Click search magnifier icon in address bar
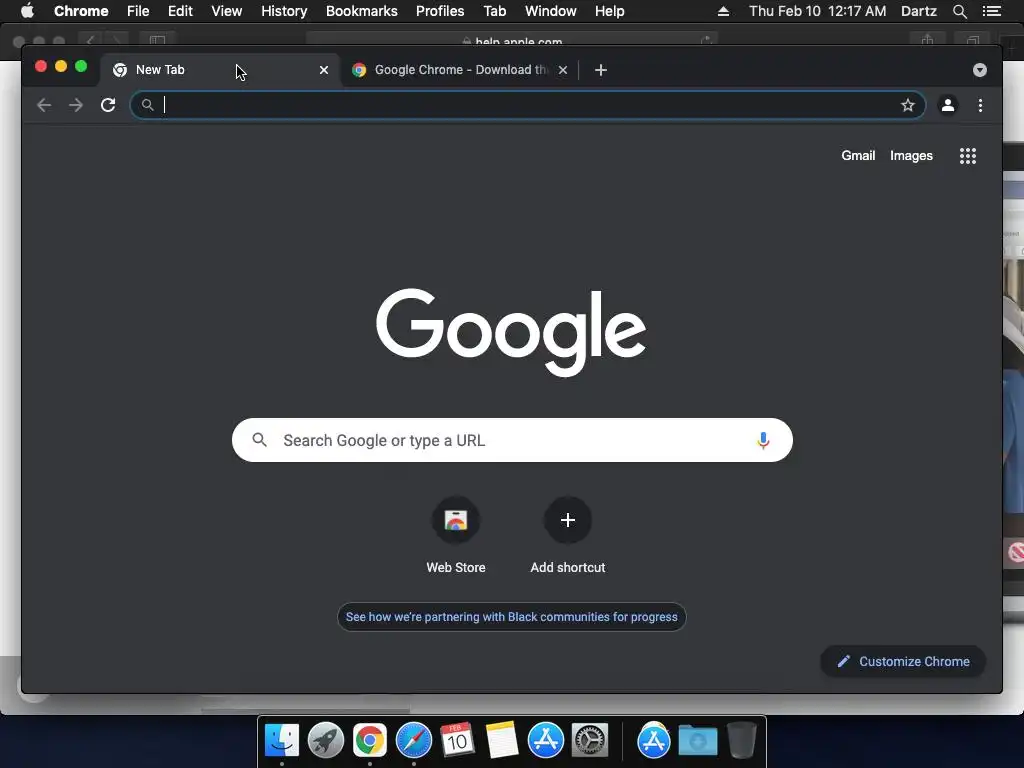The image size is (1024, 768). point(148,105)
